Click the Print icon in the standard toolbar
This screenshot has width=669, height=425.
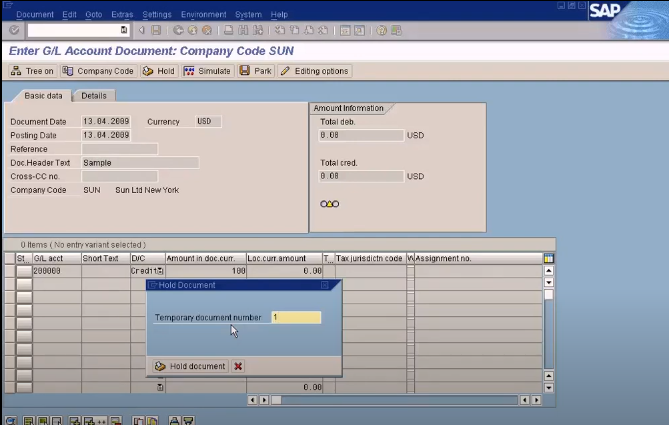pyautogui.click(x=229, y=30)
